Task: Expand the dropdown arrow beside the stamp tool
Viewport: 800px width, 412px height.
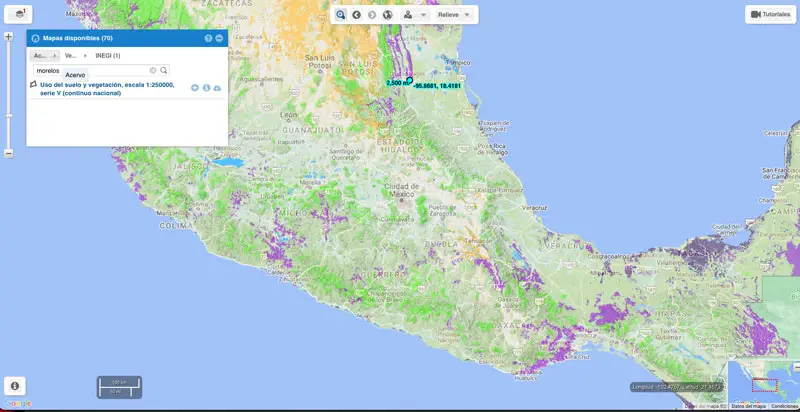Action: pyautogui.click(x=423, y=15)
